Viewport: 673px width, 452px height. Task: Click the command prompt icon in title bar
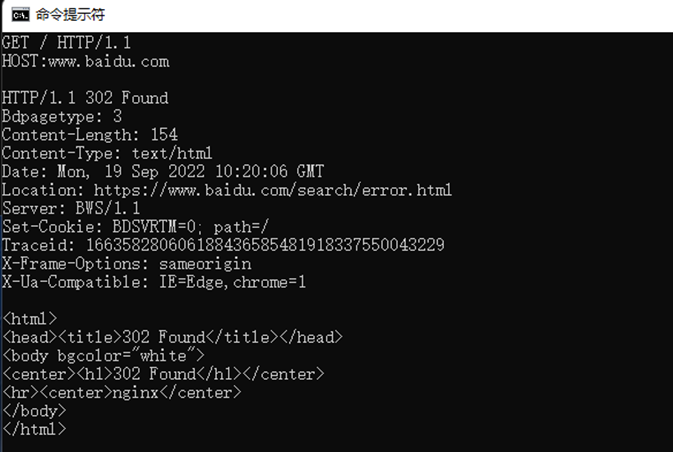coord(17,15)
